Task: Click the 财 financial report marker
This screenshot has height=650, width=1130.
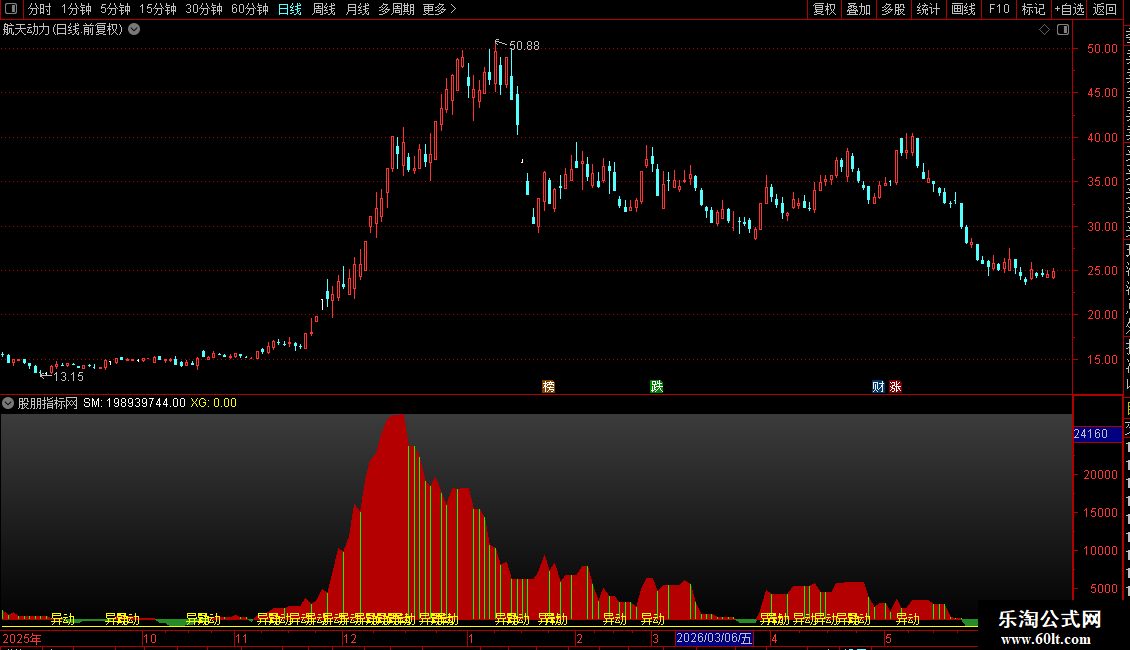Action: tap(878, 387)
